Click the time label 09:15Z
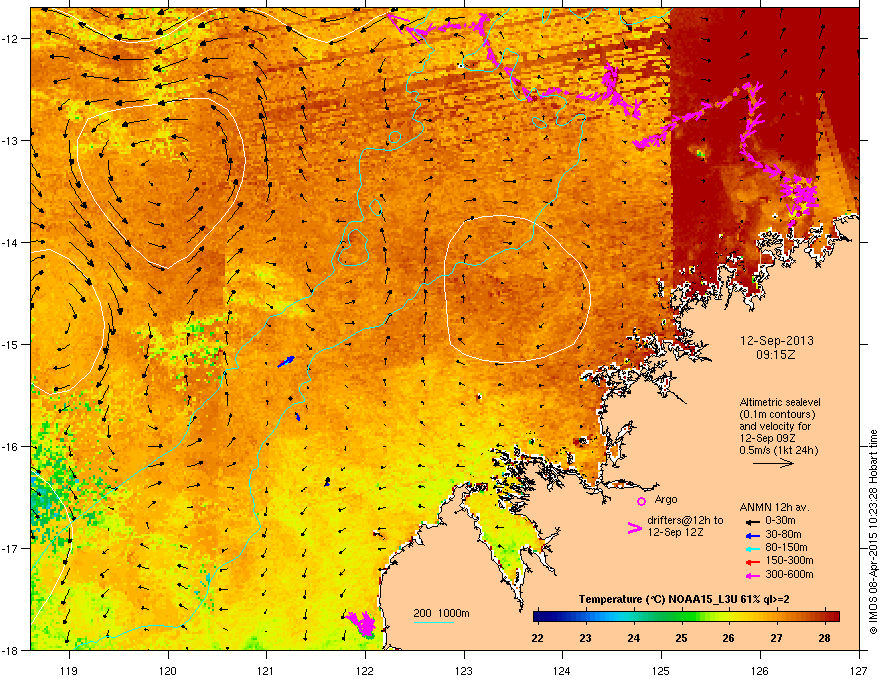880x680 pixels. (776, 355)
